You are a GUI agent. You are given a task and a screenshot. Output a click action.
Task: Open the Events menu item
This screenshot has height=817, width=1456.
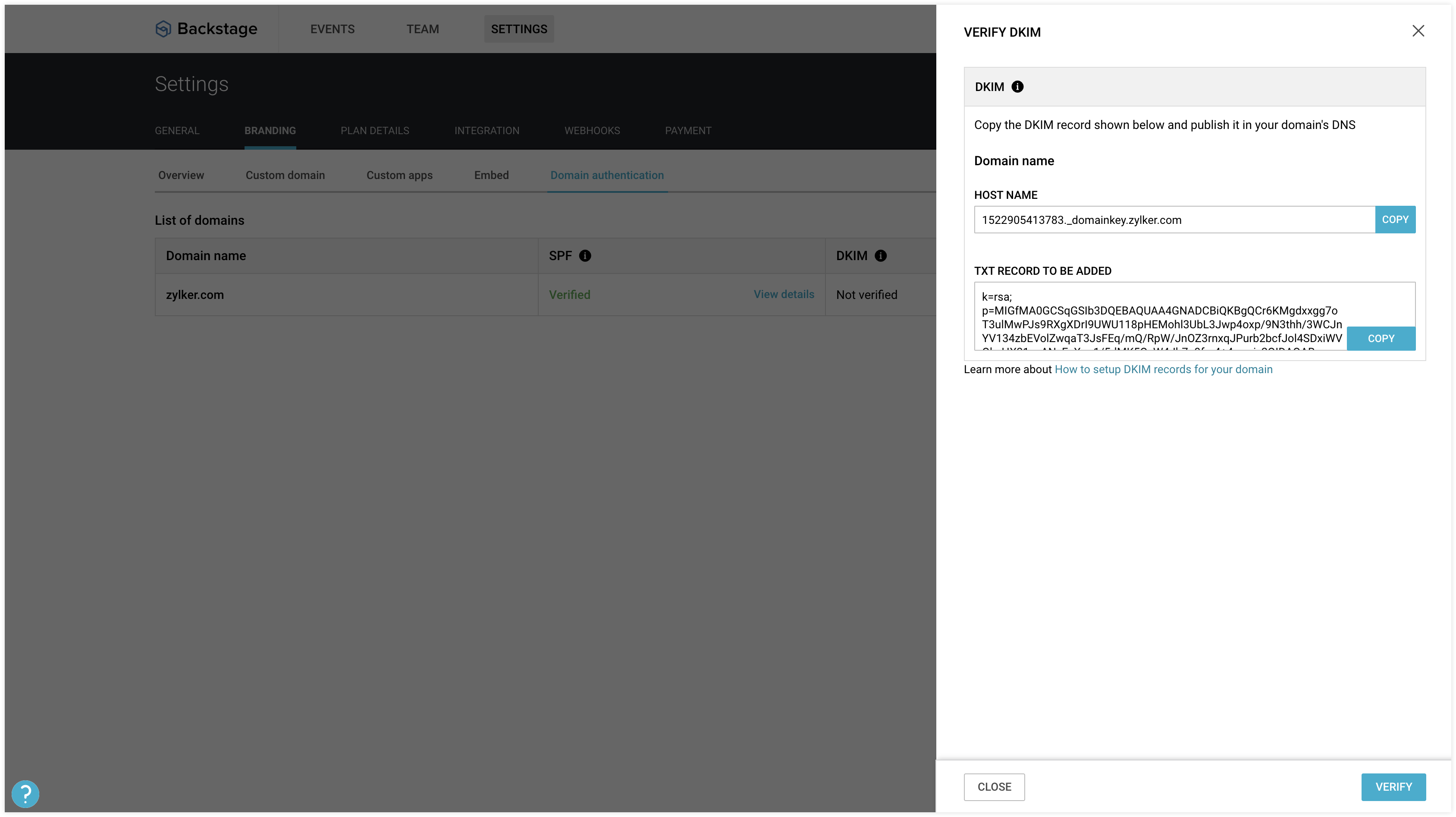[x=333, y=29]
